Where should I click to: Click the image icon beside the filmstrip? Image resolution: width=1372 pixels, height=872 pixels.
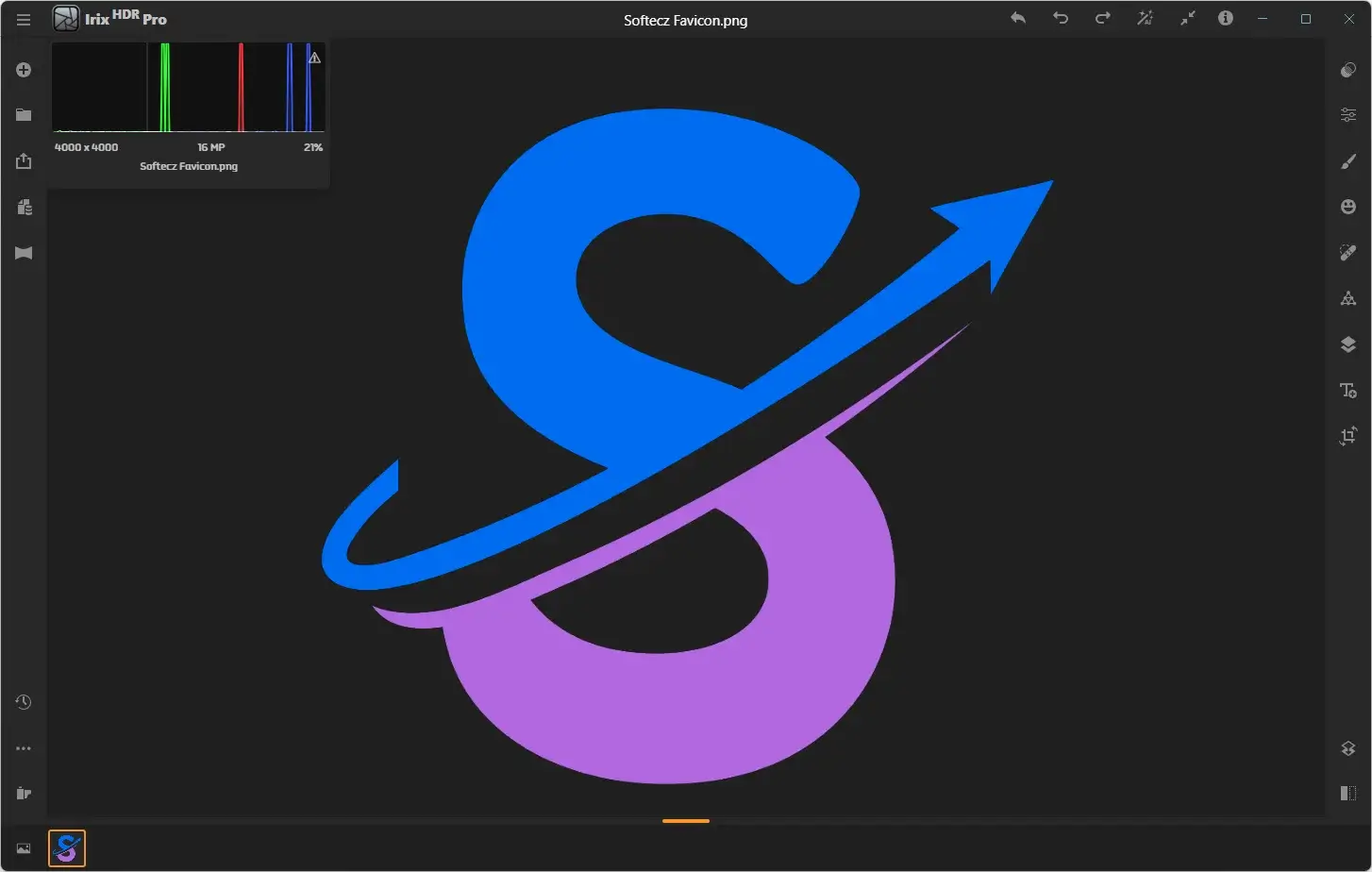[24, 848]
